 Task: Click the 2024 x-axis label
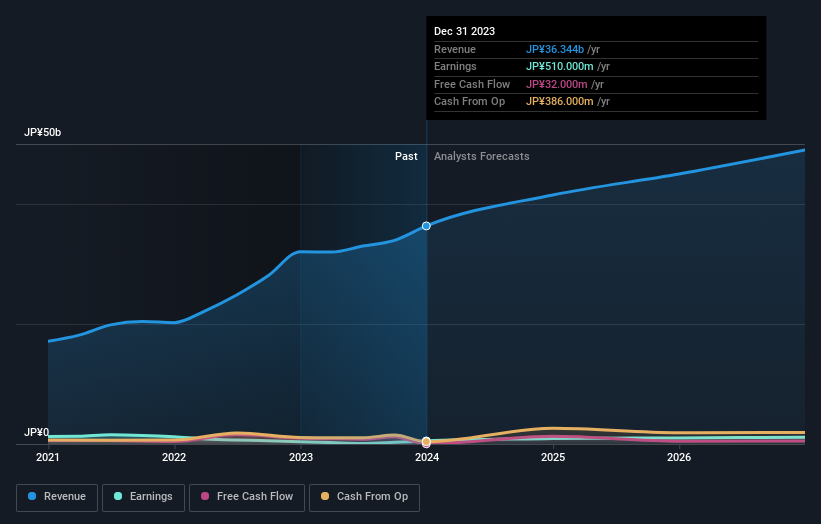click(x=427, y=458)
